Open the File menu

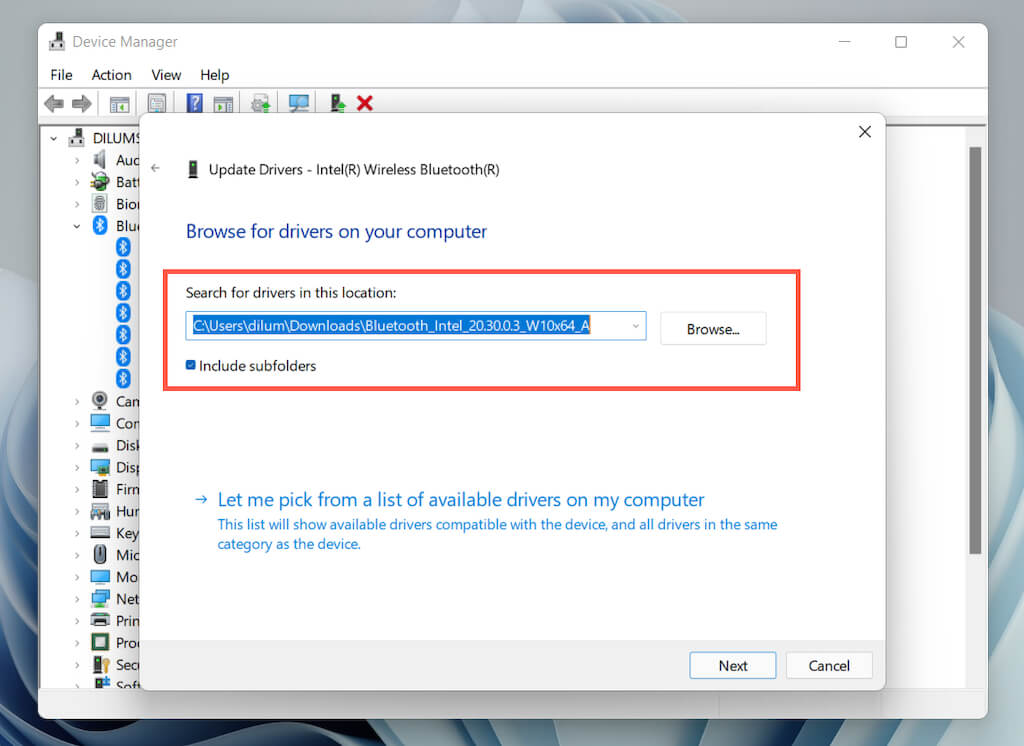(61, 75)
